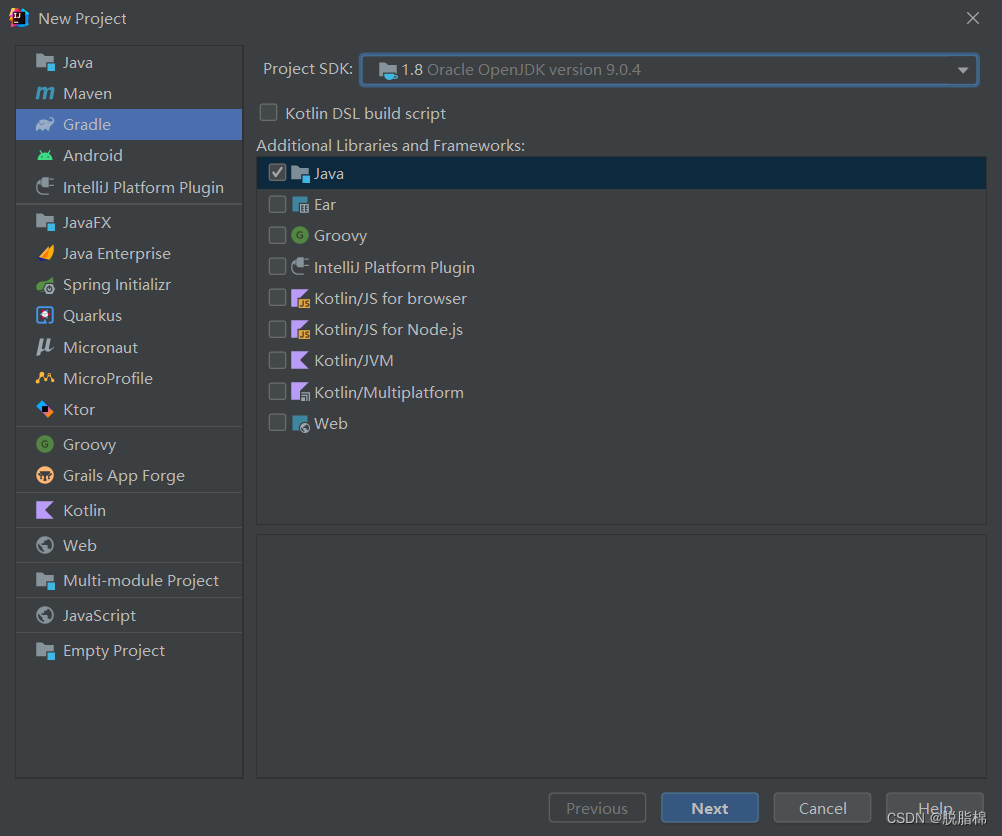Screen dimensions: 1002x836
Task: Open the Project SDK dropdown
Action: tap(961, 70)
